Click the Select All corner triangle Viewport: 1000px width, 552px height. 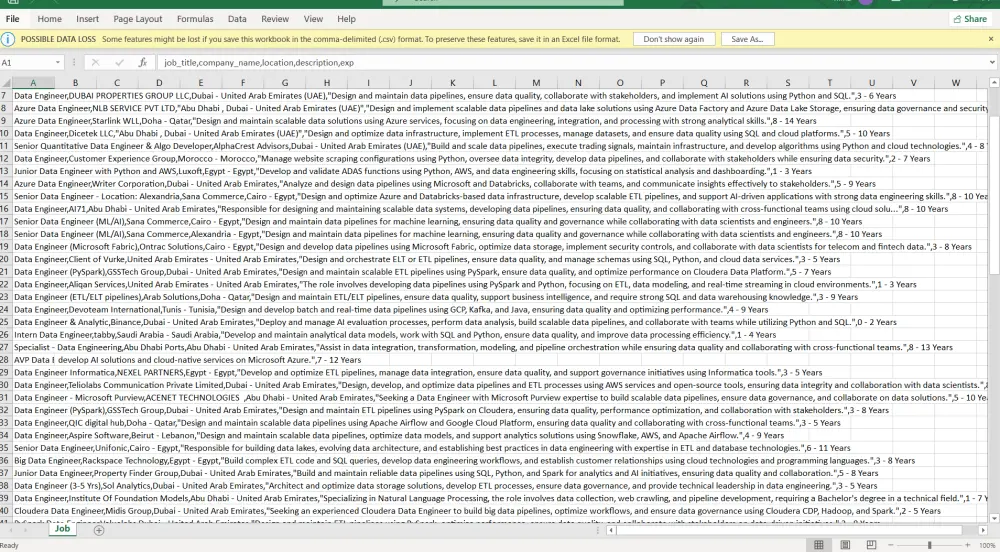pyautogui.click(x=6, y=83)
